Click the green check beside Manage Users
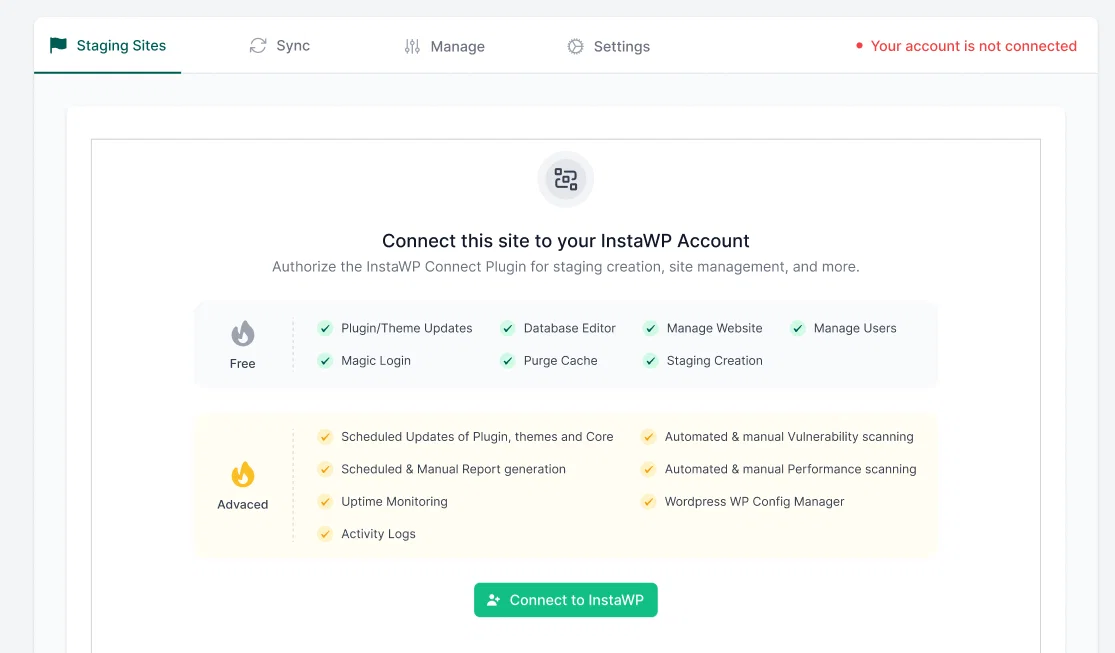 pyautogui.click(x=798, y=328)
